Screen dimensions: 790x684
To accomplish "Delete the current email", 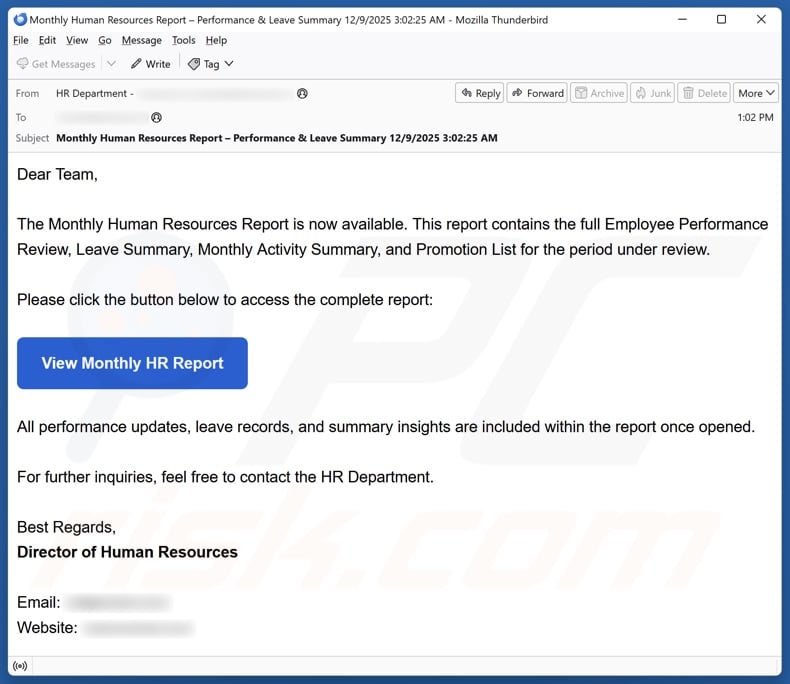I will pos(704,93).
